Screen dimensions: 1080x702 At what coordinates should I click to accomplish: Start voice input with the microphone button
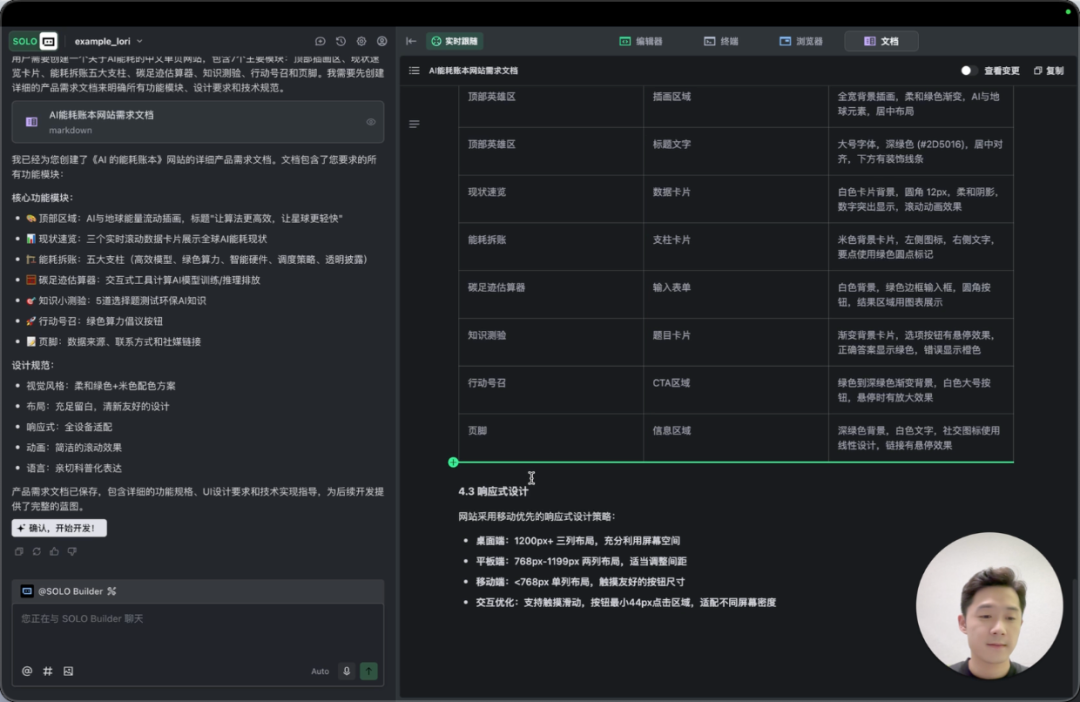tap(347, 671)
